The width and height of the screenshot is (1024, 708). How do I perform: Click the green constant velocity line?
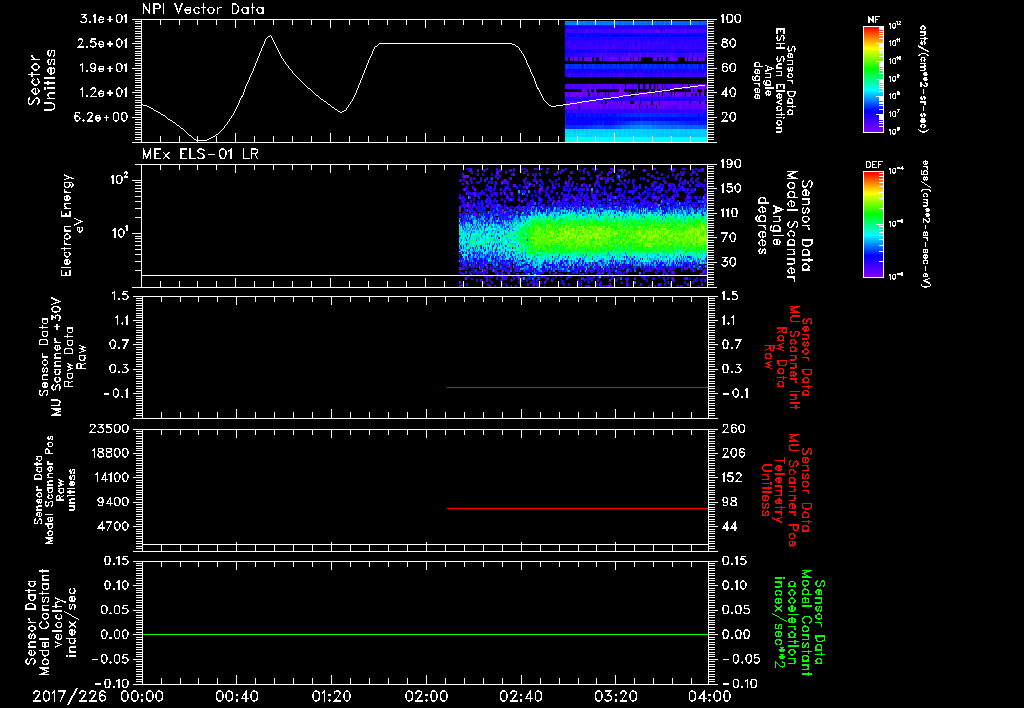click(x=424, y=634)
